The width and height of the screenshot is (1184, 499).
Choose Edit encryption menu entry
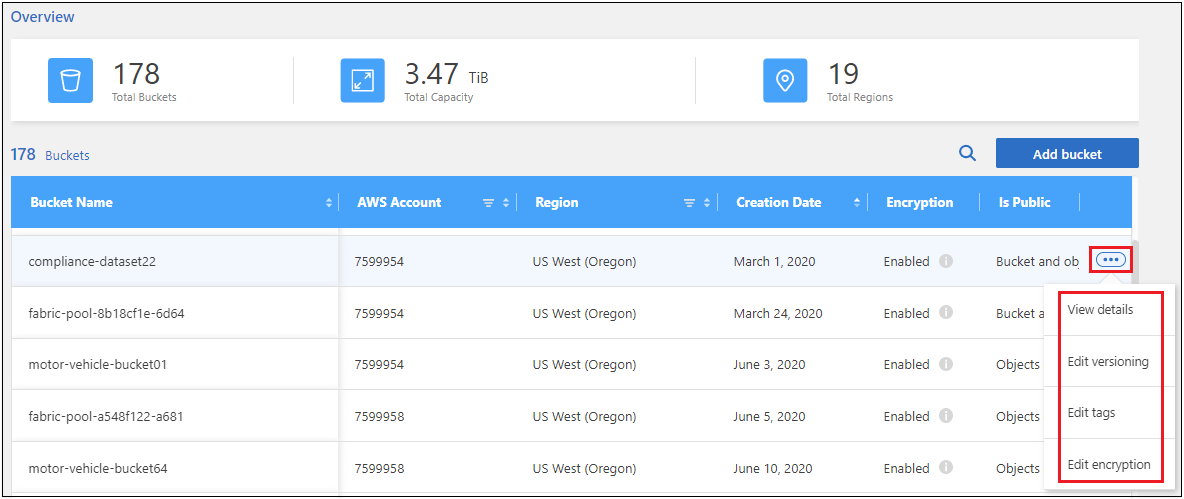point(1108,465)
